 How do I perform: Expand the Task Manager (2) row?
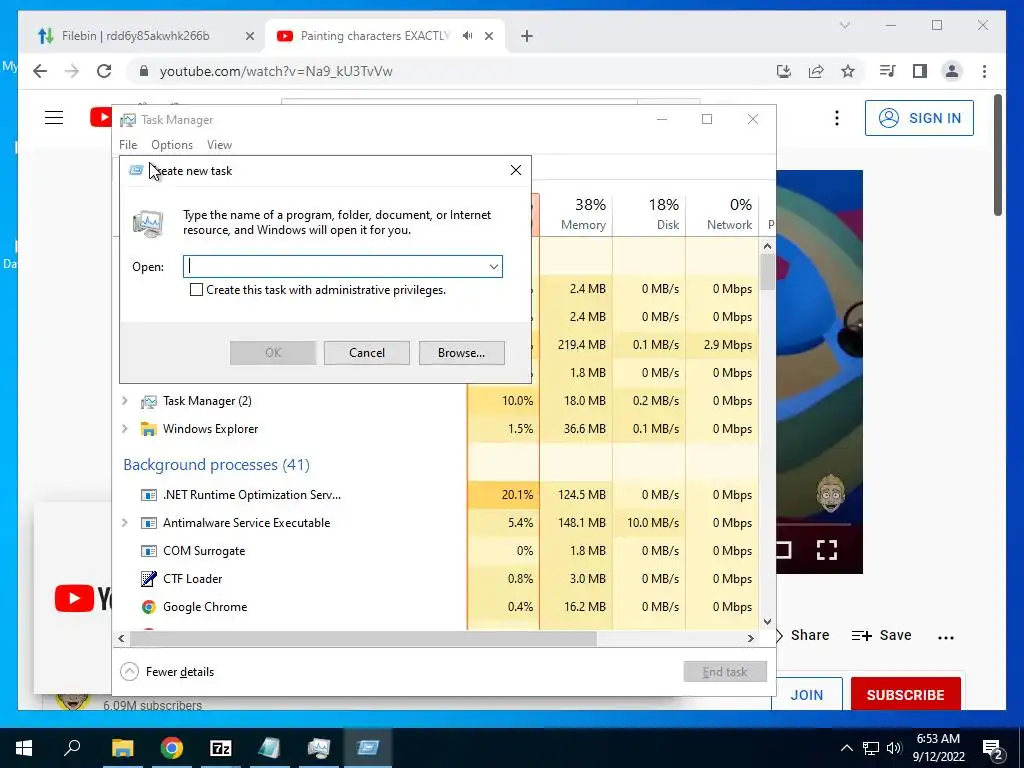[x=125, y=400]
